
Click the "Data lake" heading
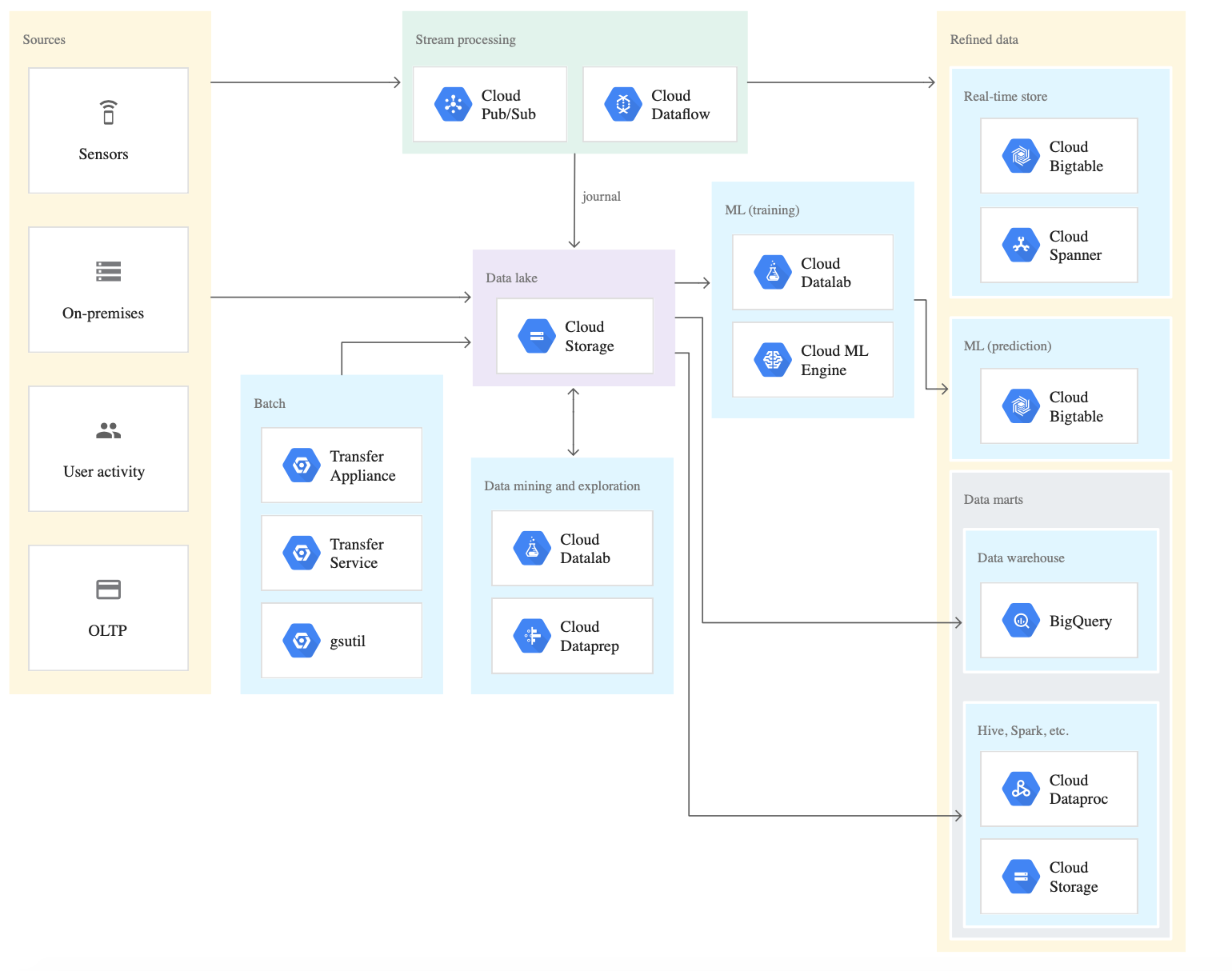512,278
